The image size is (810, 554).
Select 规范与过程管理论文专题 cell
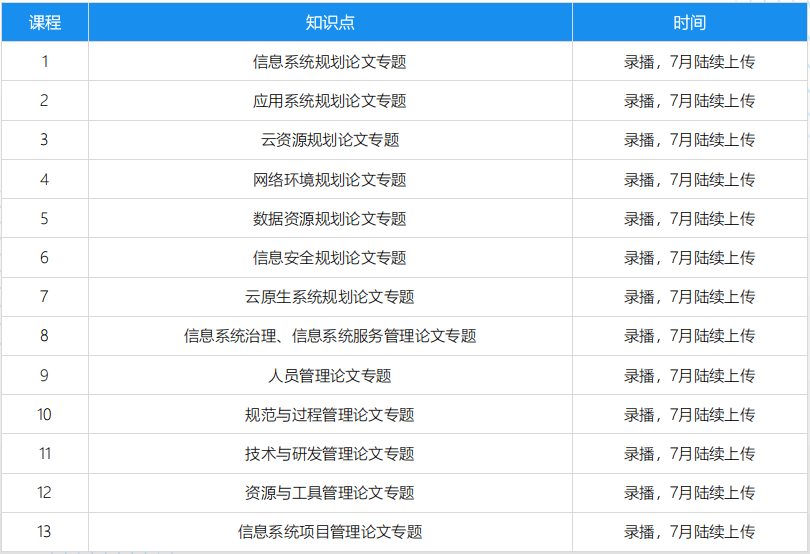[x=330, y=415]
